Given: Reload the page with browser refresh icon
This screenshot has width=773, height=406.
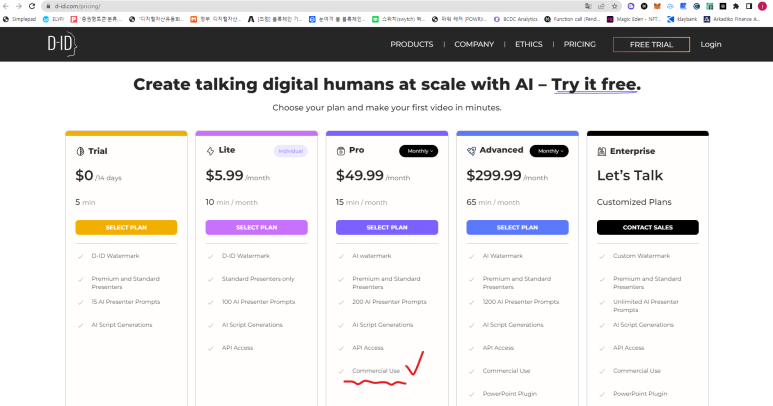Looking at the screenshot, I should (x=32, y=6).
